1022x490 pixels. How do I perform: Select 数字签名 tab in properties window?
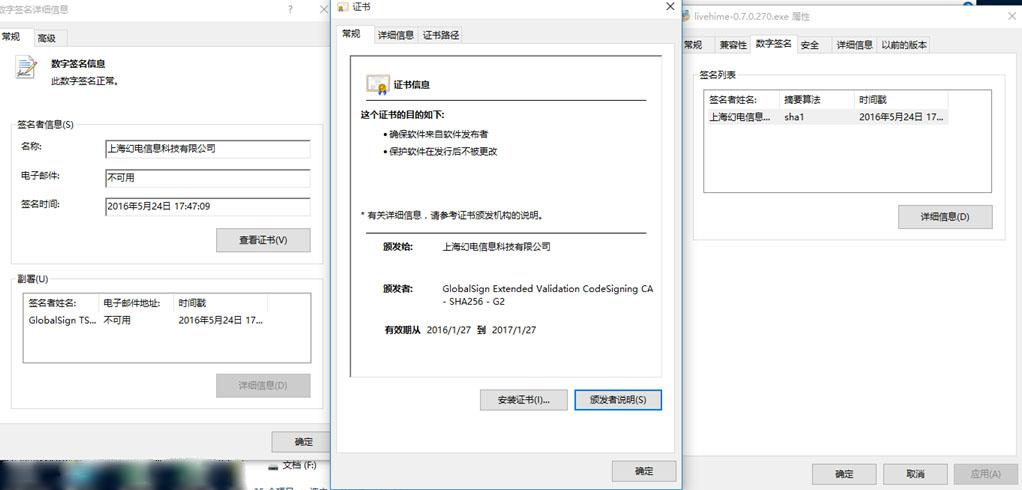tap(774, 44)
